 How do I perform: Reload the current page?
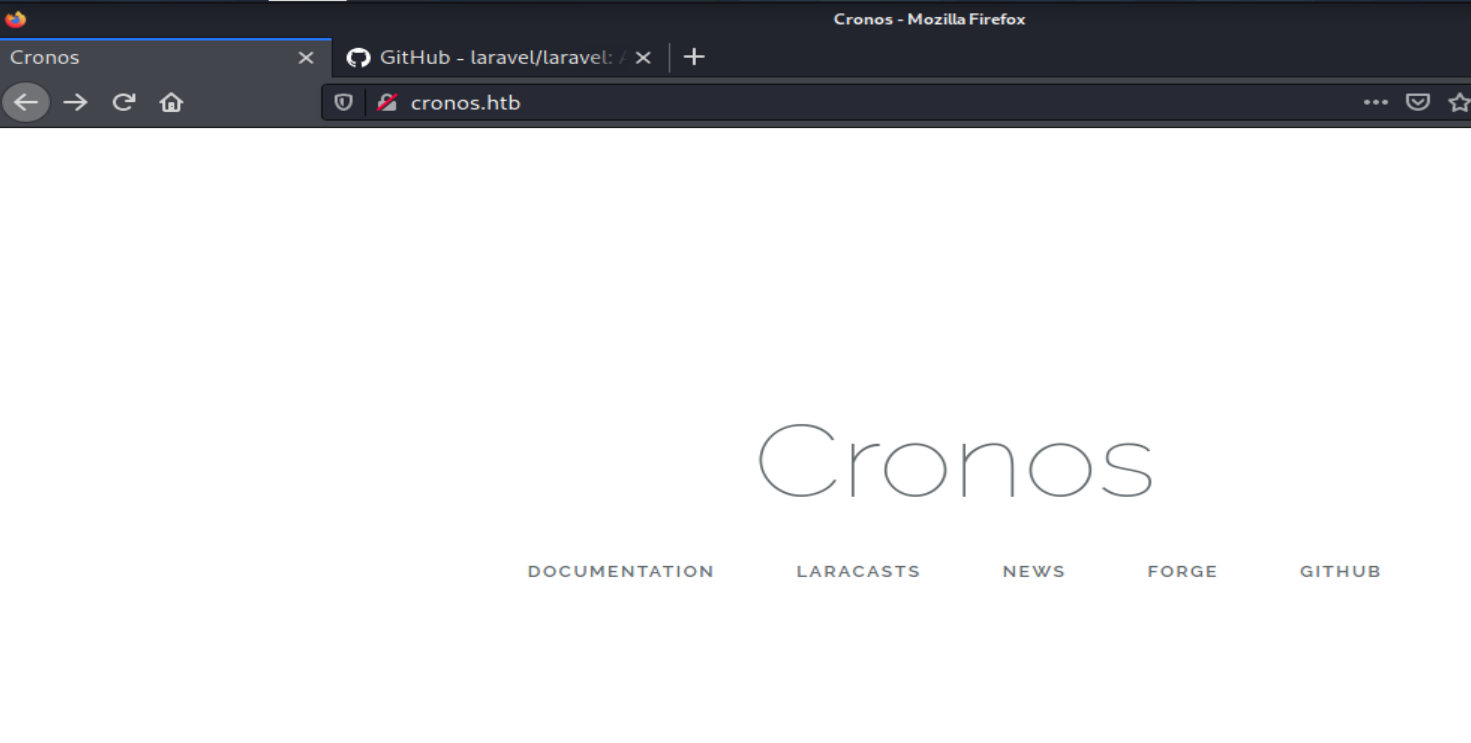123,102
